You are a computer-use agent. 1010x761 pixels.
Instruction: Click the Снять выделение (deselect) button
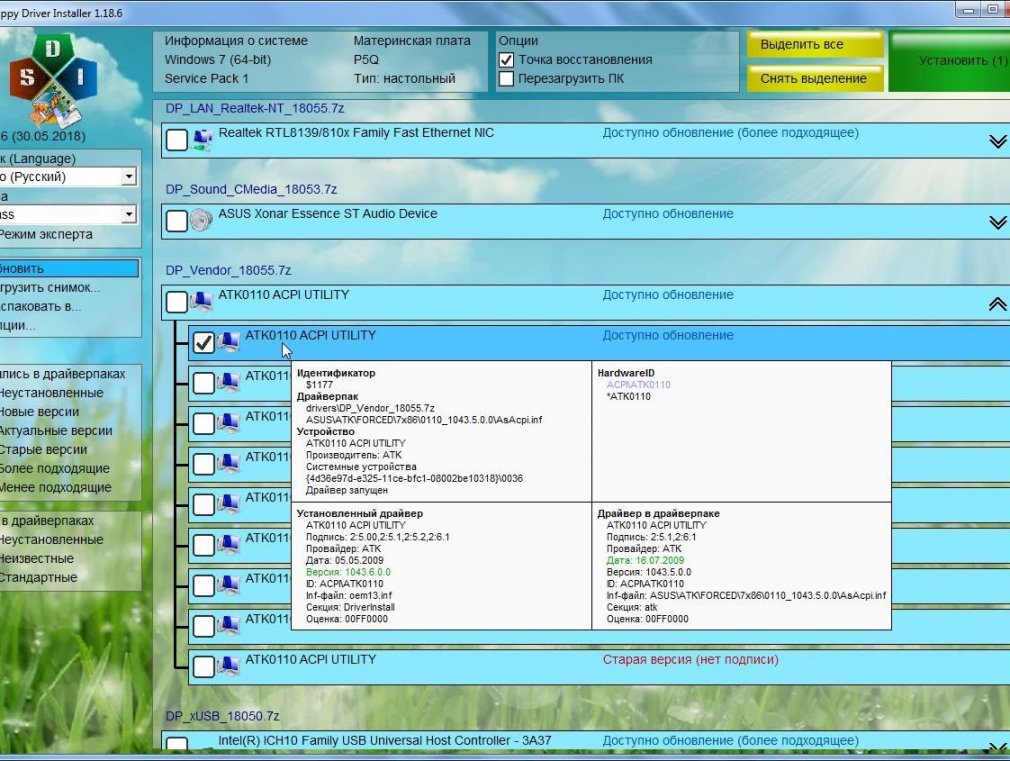(815, 79)
